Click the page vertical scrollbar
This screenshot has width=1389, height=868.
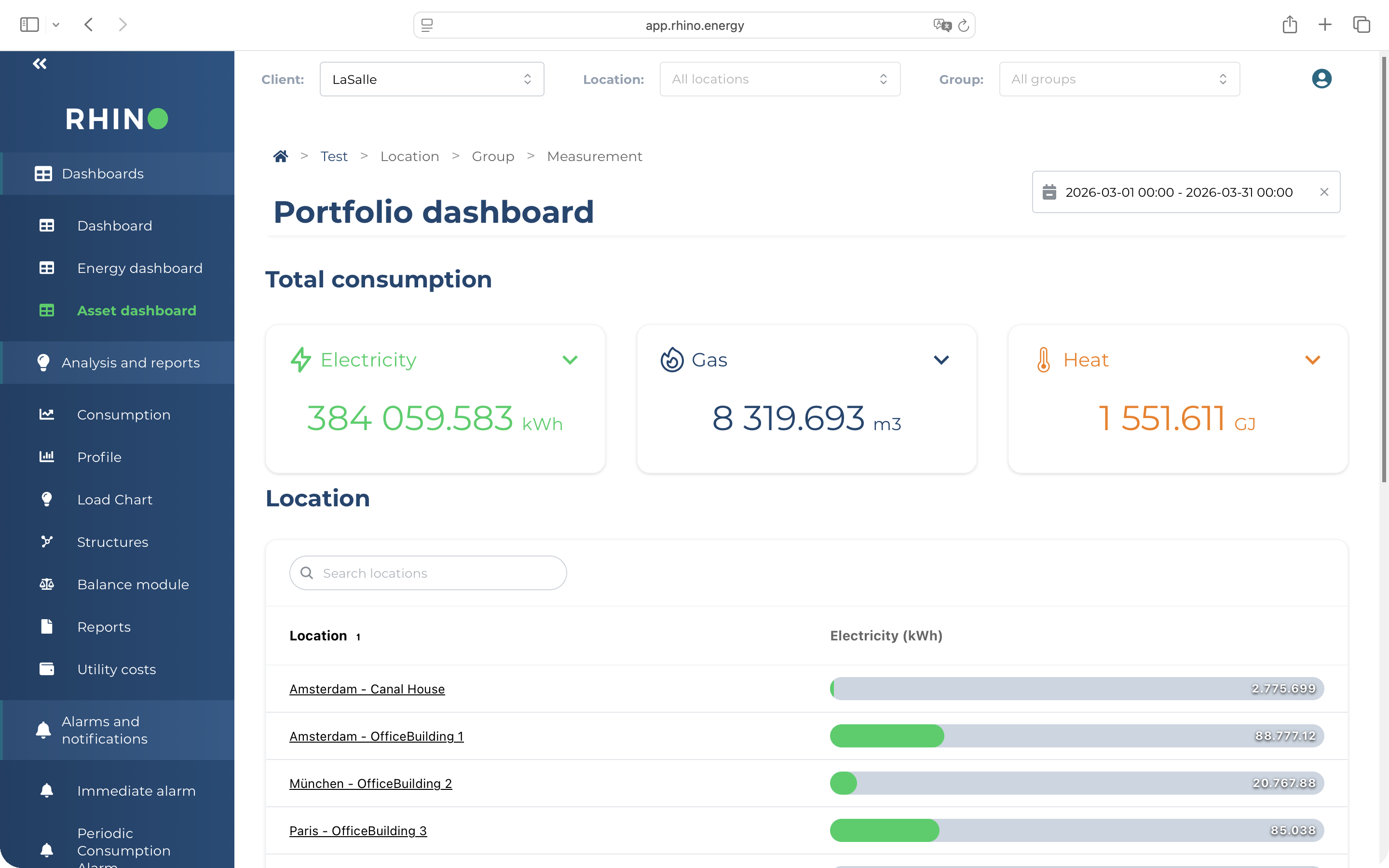[x=1384, y=270]
